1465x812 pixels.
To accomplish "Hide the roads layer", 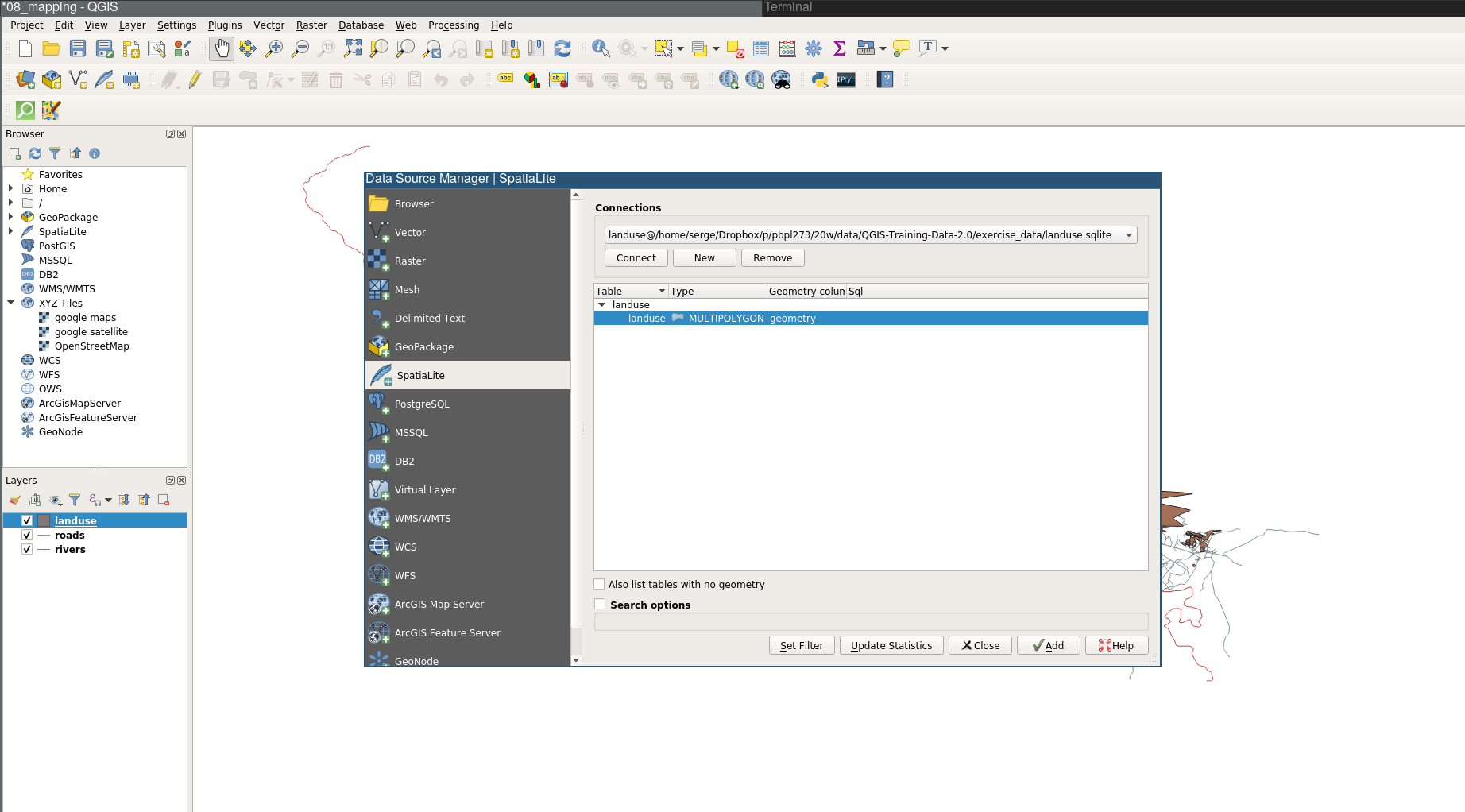I will [26, 535].
